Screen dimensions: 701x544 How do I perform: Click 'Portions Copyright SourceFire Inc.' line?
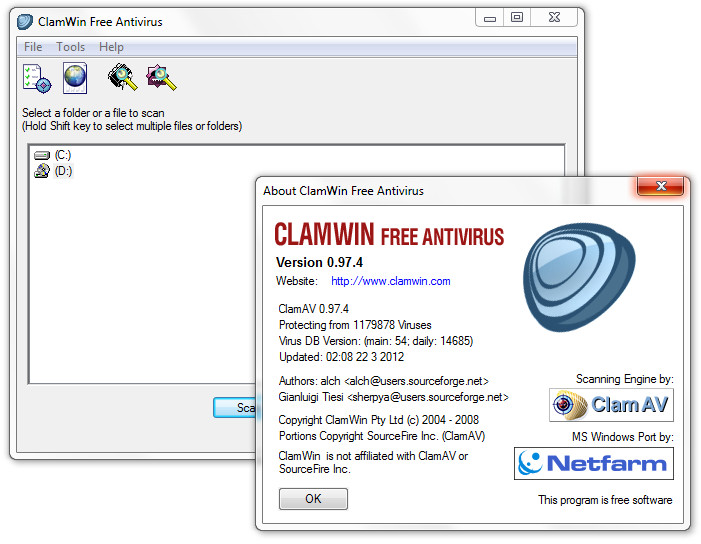point(382,436)
